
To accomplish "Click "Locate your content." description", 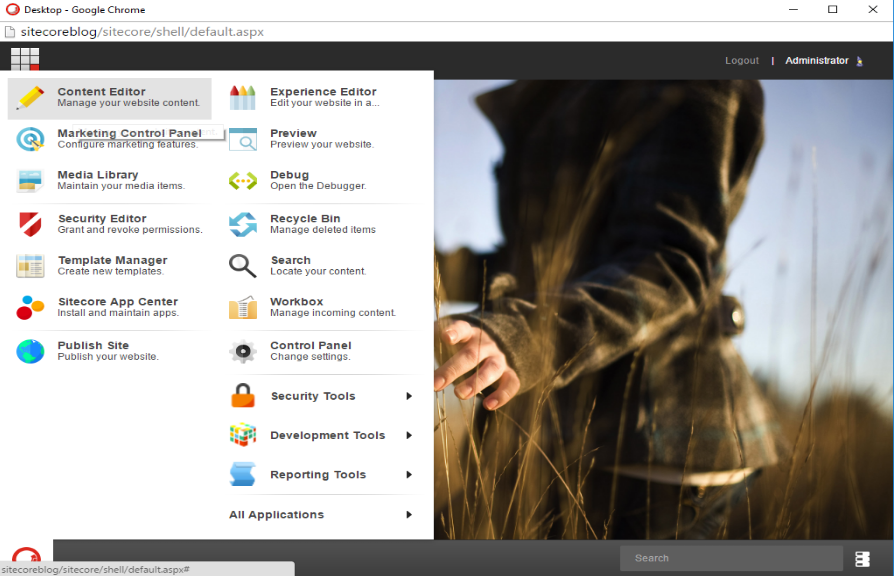I will pyautogui.click(x=318, y=271).
